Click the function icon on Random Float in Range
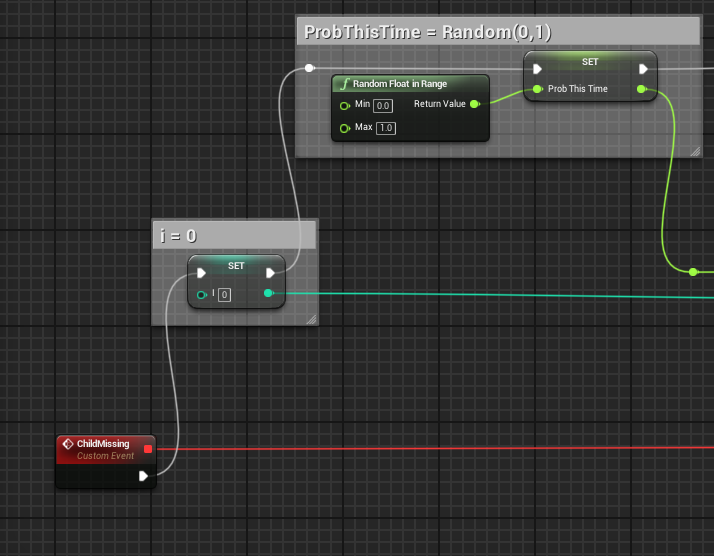This screenshot has height=556, width=714. (x=345, y=84)
